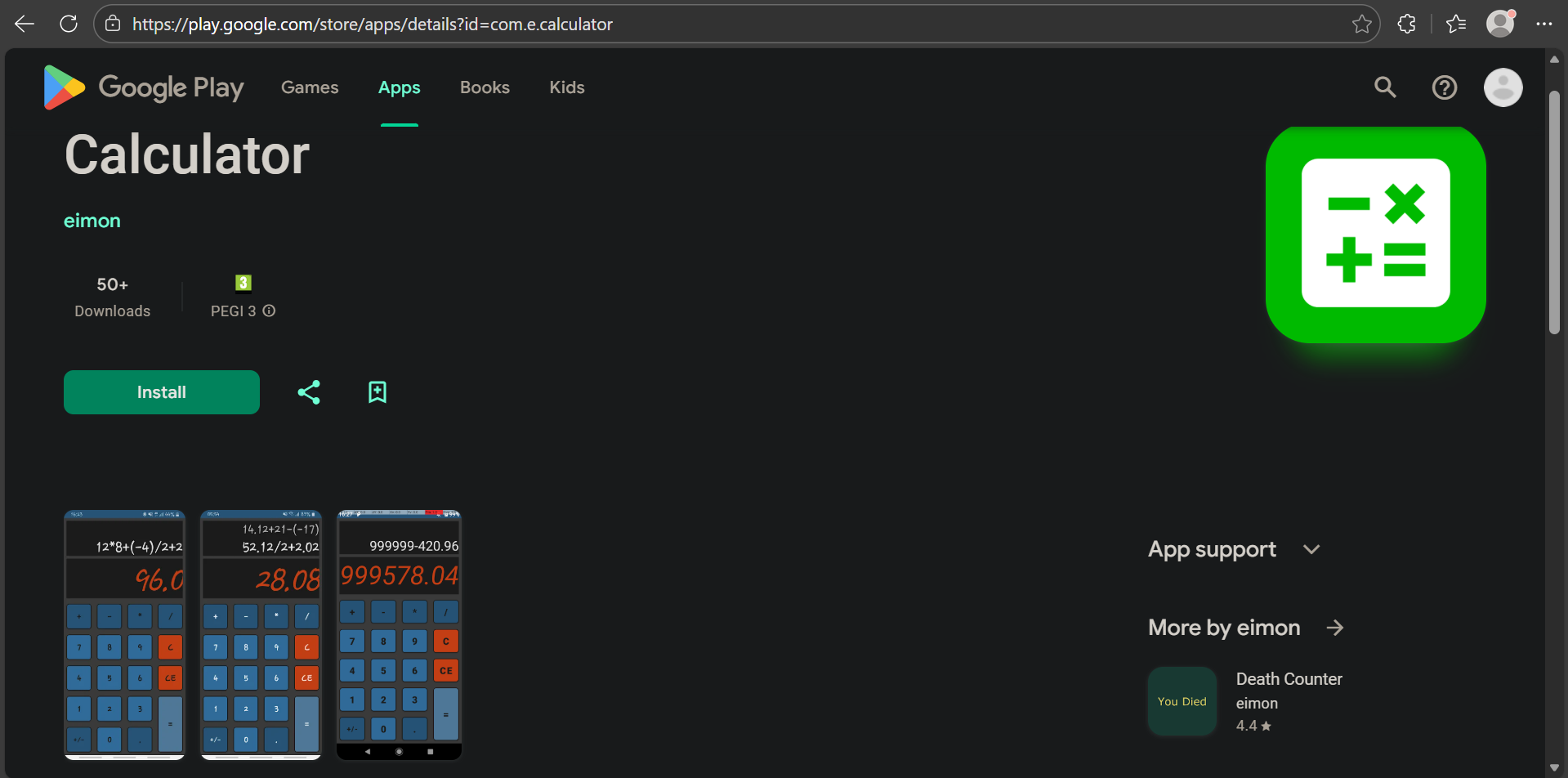Install the Calculator app
The image size is (1568, 778).
point(162,392)
